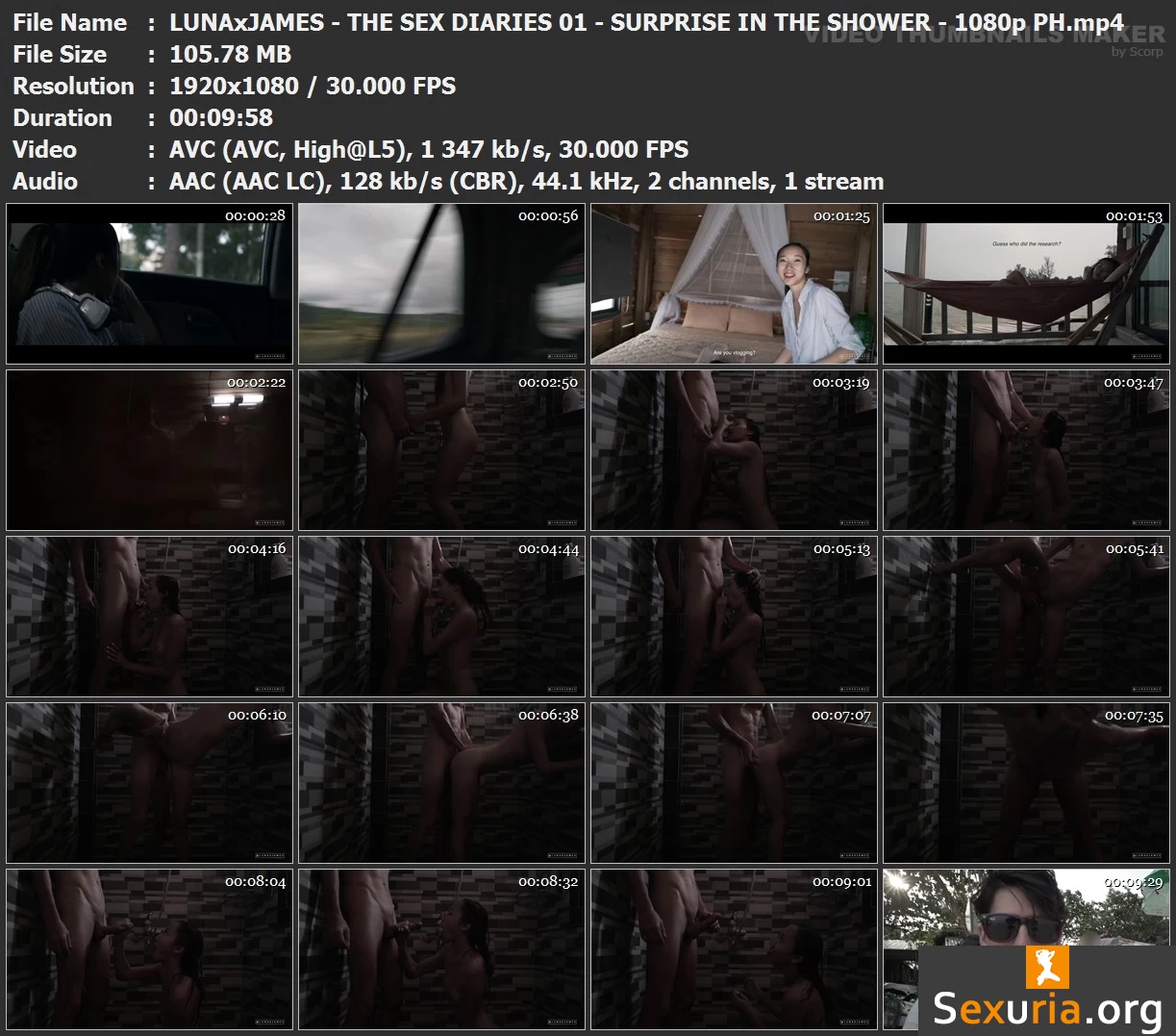Viewport: 1176px width, 1036px height.
Task: Open the thumbnail timestamped 00:00:28
Action: tap(149, 284)
